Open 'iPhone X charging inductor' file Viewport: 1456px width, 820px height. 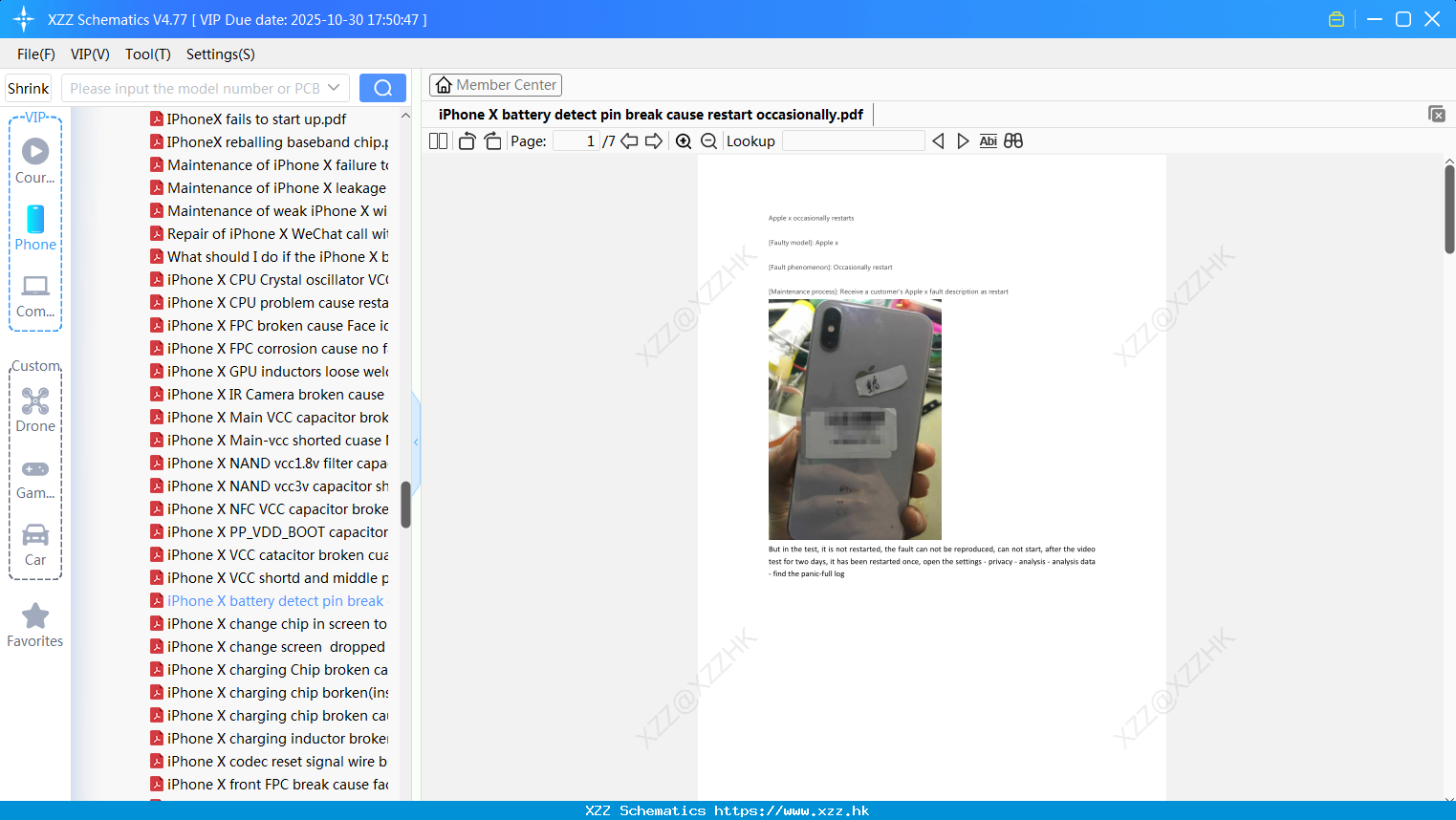(x=269, y=739)
